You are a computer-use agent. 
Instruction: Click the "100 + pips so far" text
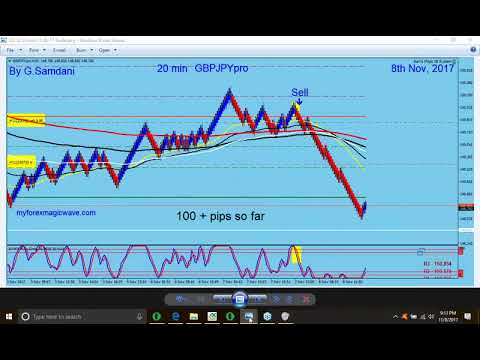220,216
